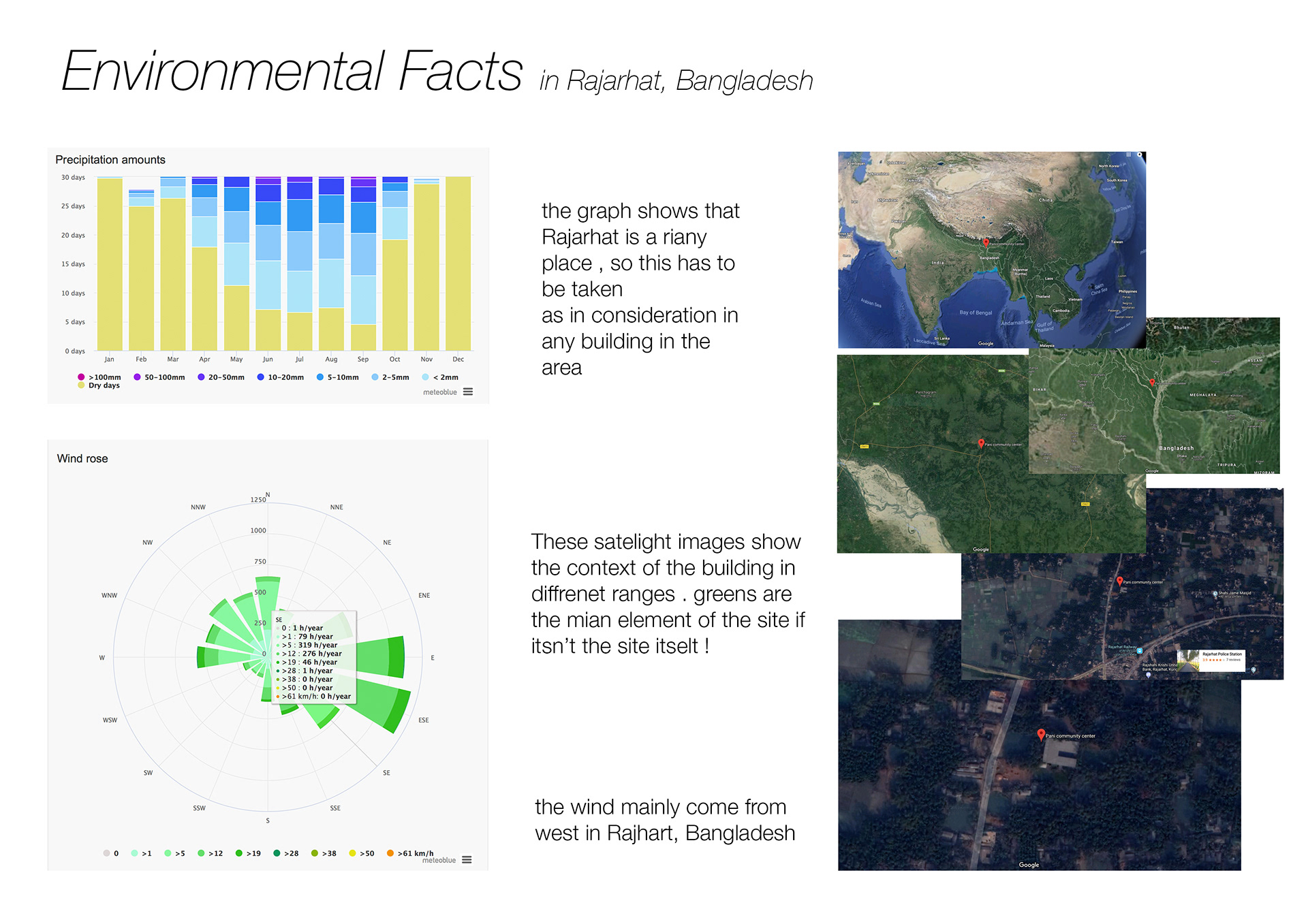
Task: Click Pani community center pin in bottom satellite map
Action: click(1040, 735)
